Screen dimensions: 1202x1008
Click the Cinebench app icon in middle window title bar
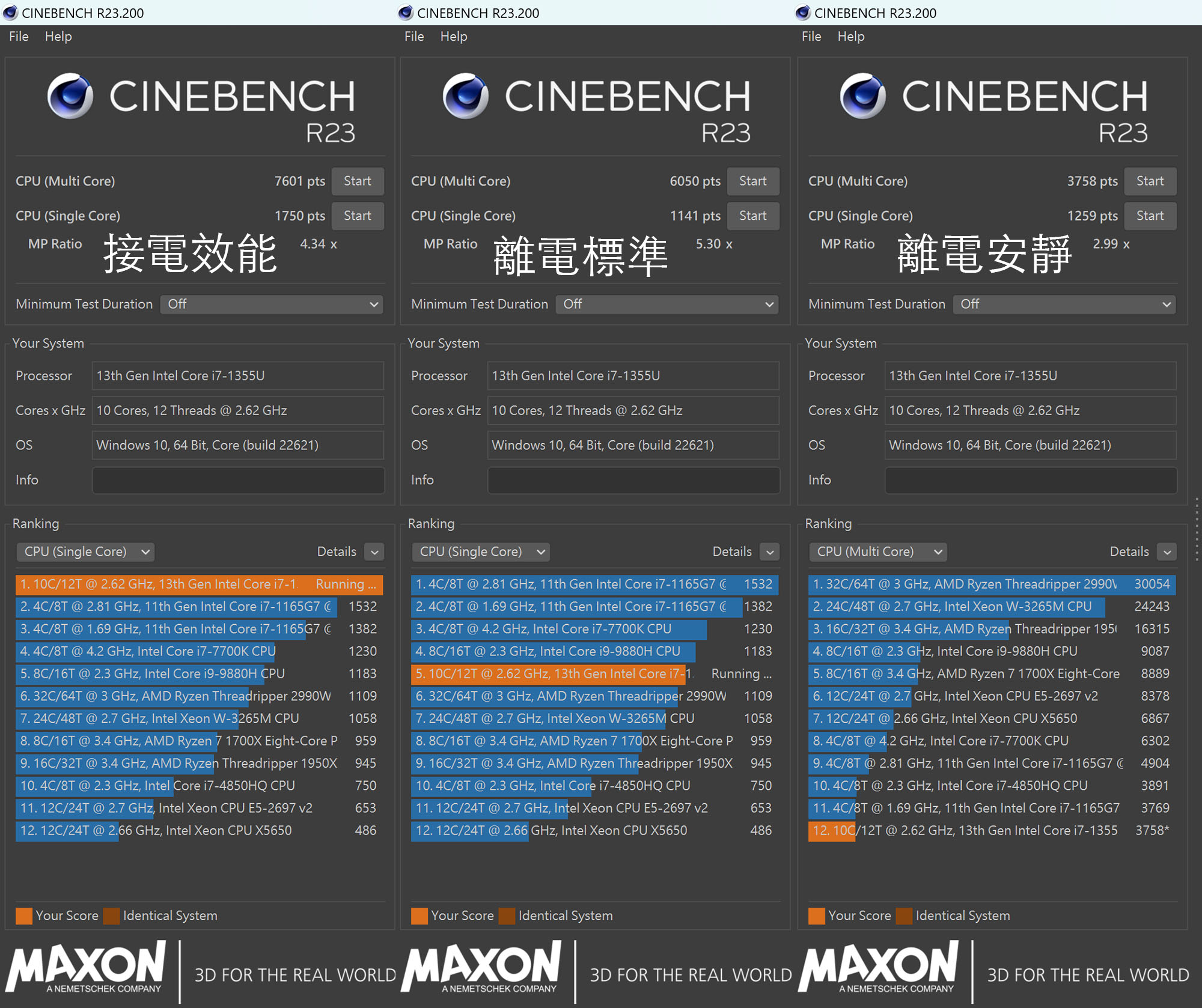(x=406, y=13)
